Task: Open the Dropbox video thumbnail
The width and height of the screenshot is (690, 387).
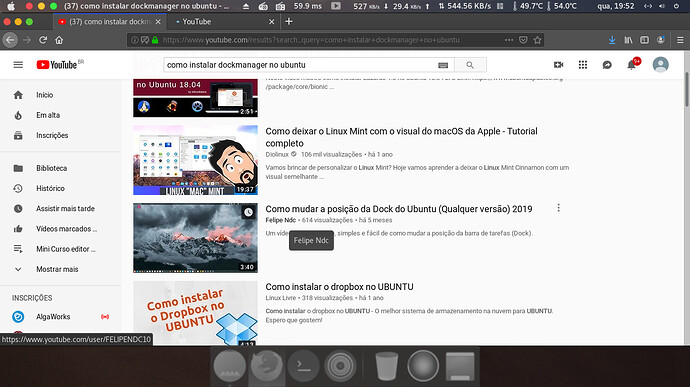Action: (x=195, y=313)
